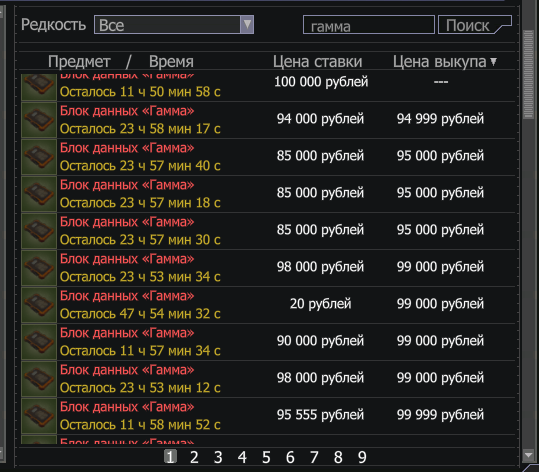Viewport: 539px width, 472px height.
Task: Click the scrollbar down arrow
Action: 528,455
